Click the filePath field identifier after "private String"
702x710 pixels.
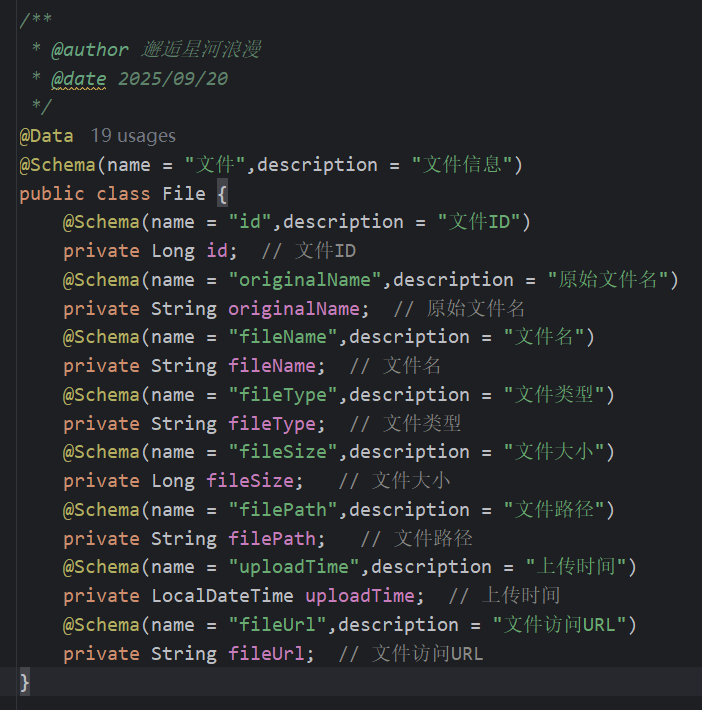click(x=272, y=539)
